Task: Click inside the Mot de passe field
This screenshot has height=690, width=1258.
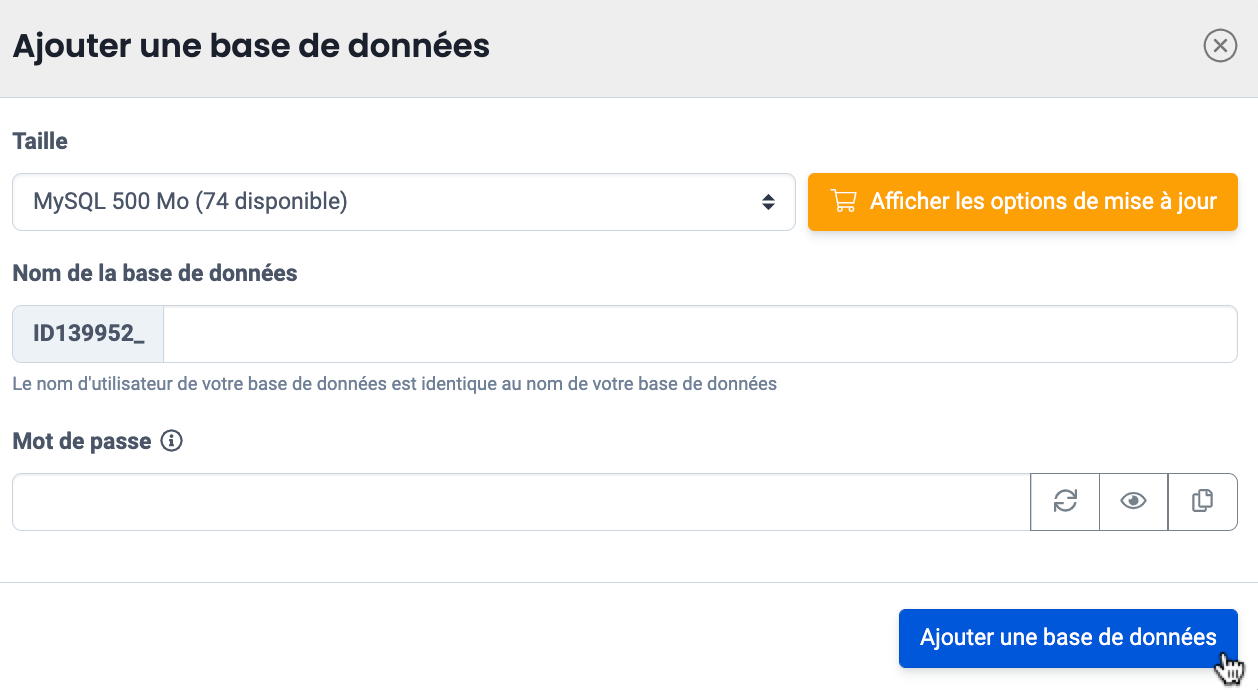Action: tap(520, 502)
